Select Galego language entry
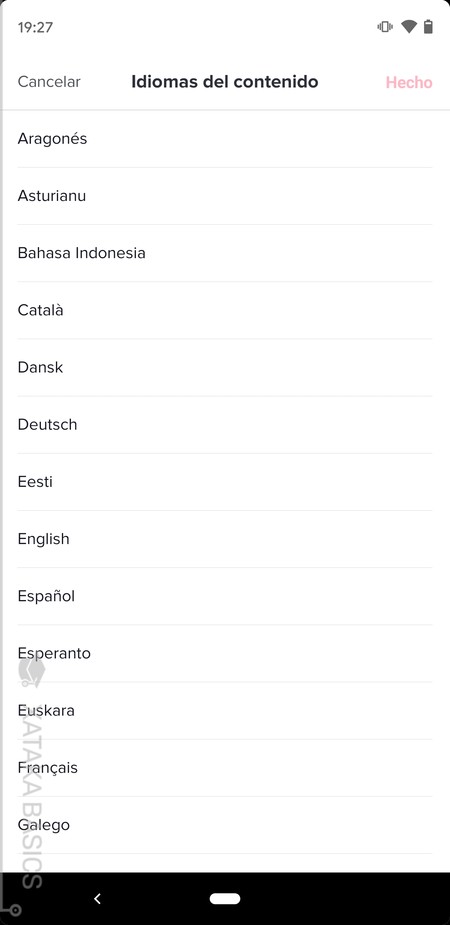This screenshot has width=450, height=925. [225, 825]
